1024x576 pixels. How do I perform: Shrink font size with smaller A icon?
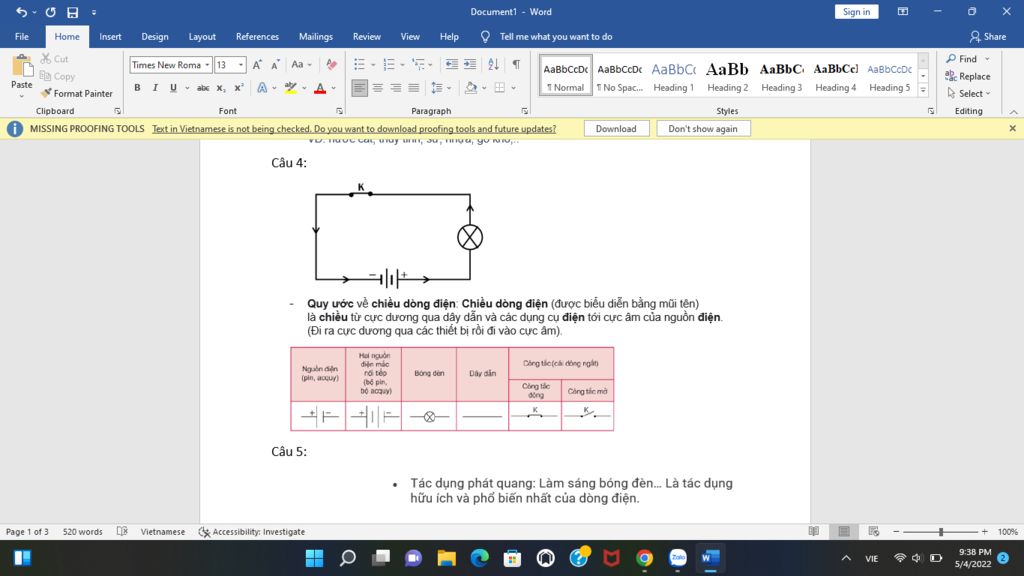coord(276,65)
